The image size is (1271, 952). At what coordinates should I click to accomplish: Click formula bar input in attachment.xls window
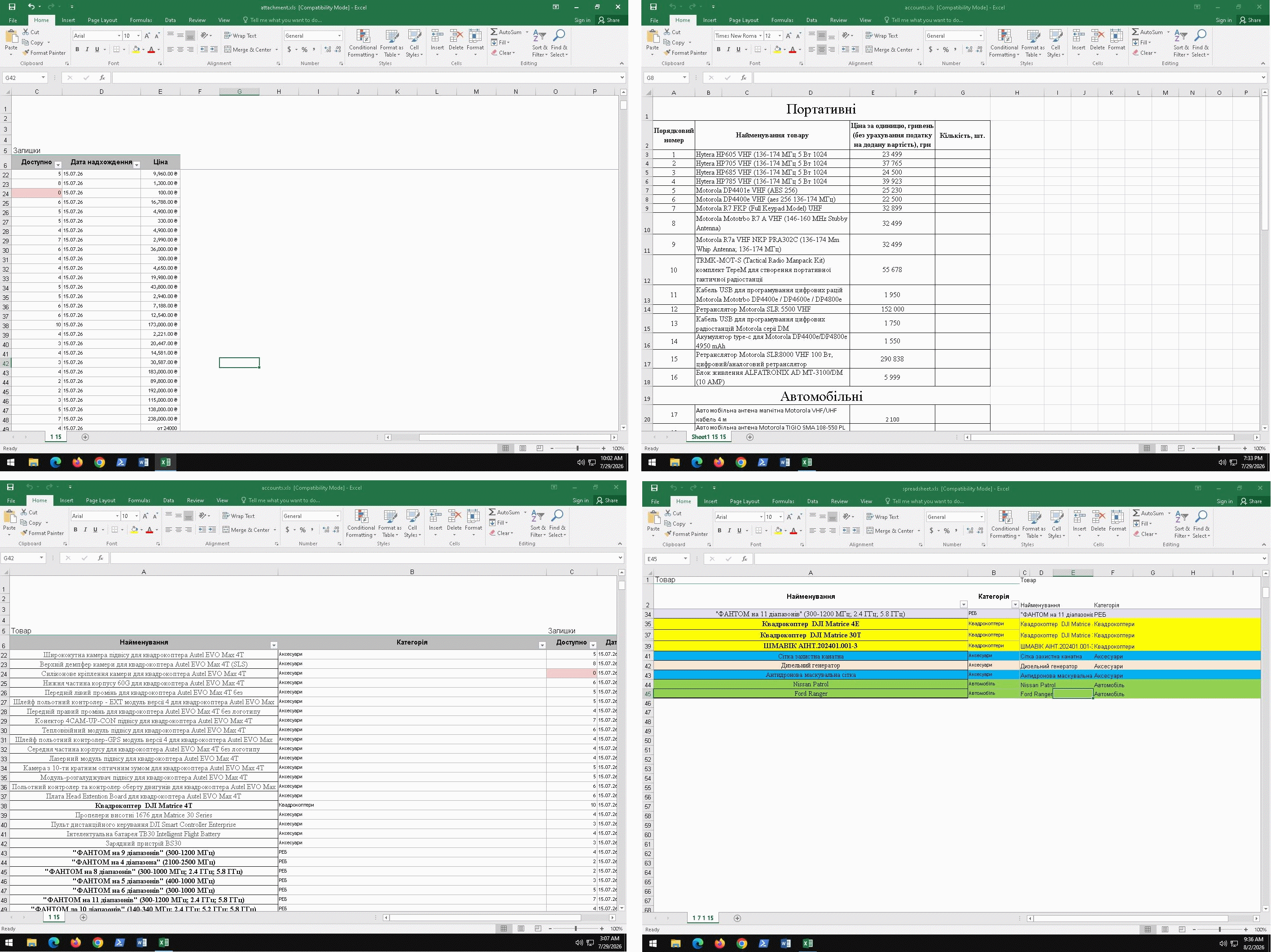coord(365,78)
